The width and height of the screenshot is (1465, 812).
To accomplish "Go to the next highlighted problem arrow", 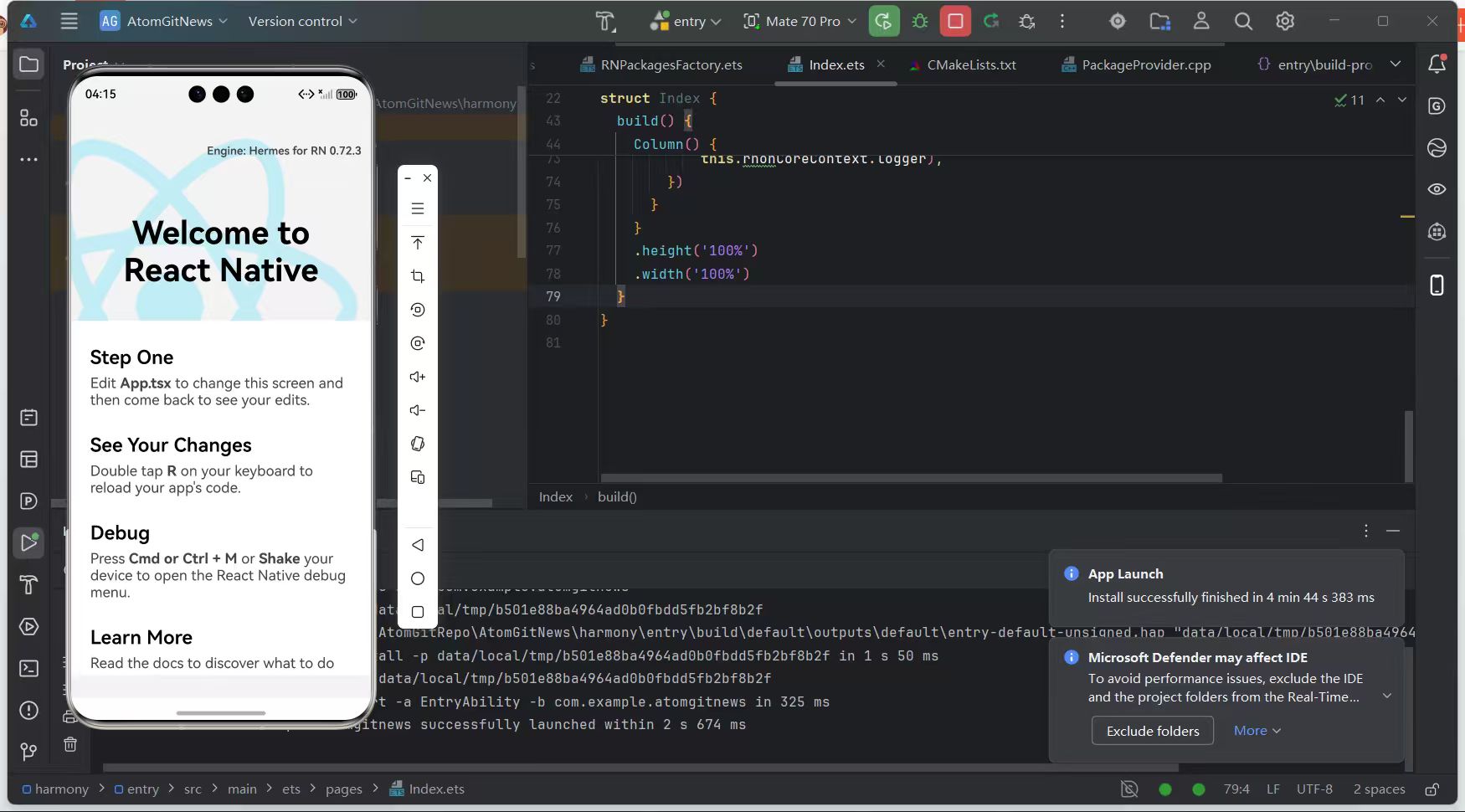I will (1402, 100).
